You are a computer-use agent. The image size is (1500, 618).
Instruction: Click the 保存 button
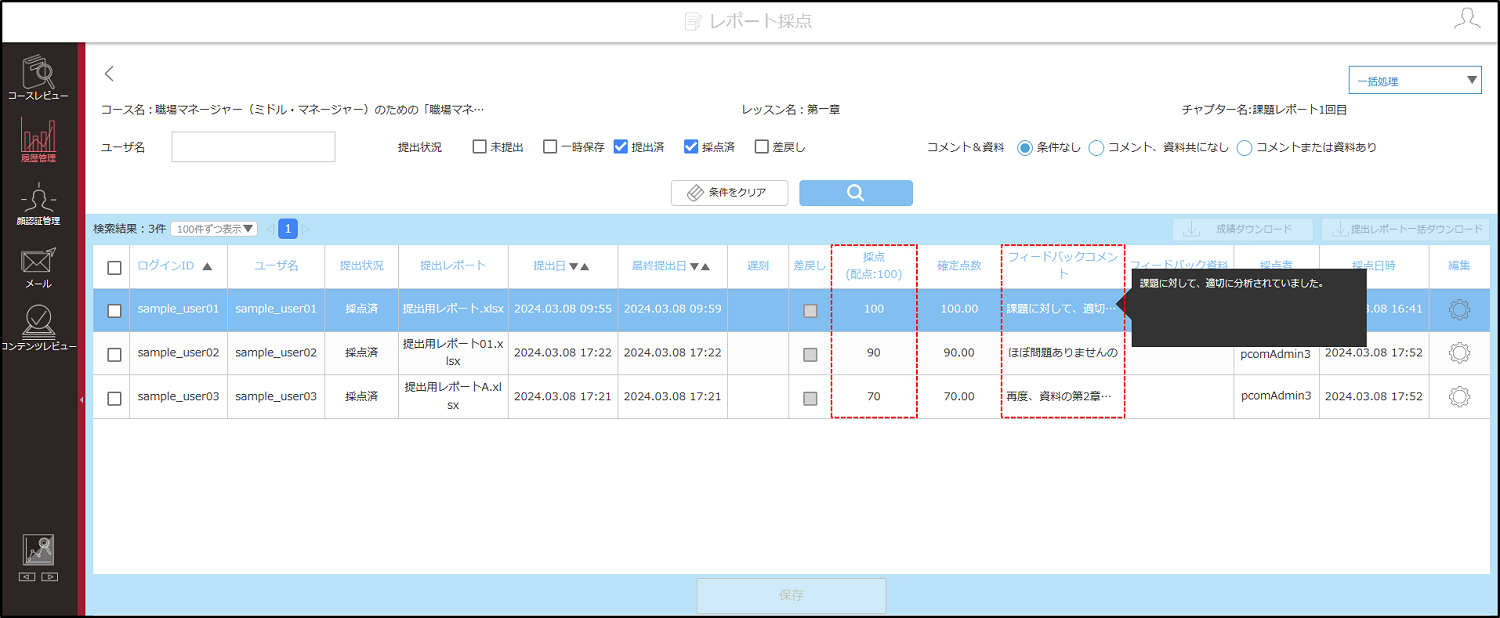click(x=791, y=595)
